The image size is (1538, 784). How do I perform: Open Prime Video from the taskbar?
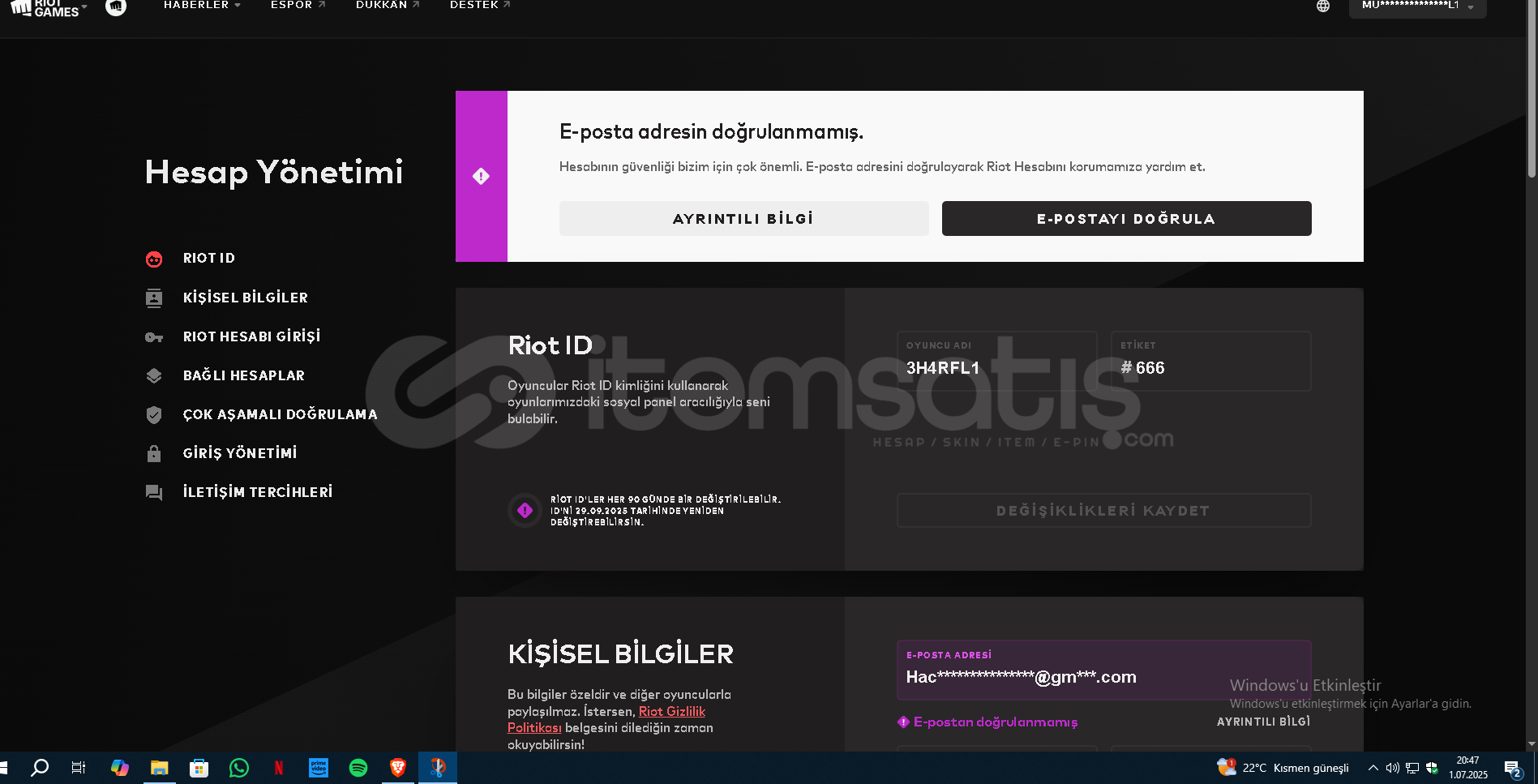pyautogui.click(x=319, y=768)
